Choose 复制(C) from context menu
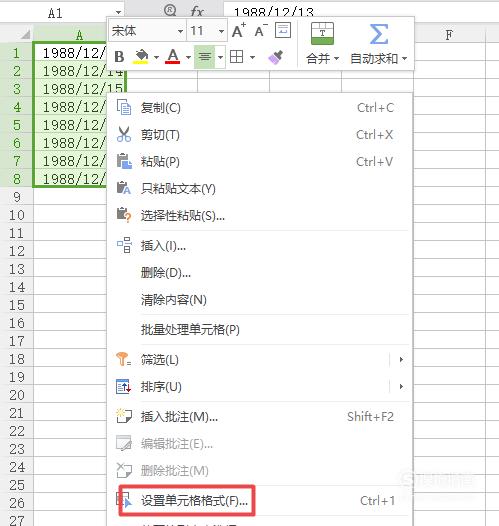Viewport: 499px width, 526px height. click(x=260, y=107)
